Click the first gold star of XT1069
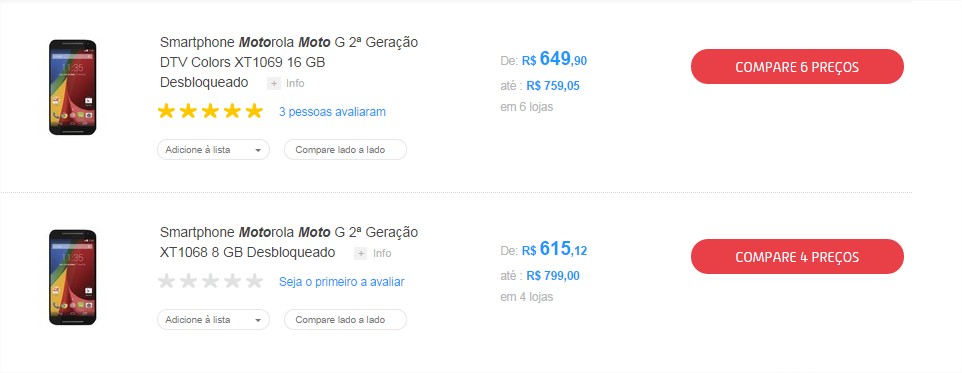 pos(166,111)
